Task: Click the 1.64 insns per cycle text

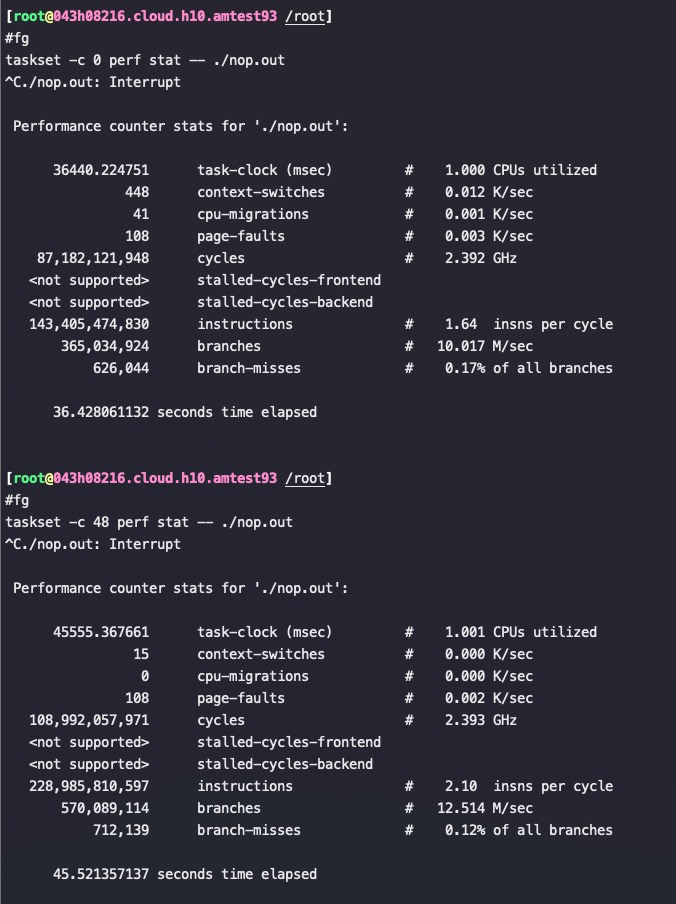Action: [x=528, y=324]
